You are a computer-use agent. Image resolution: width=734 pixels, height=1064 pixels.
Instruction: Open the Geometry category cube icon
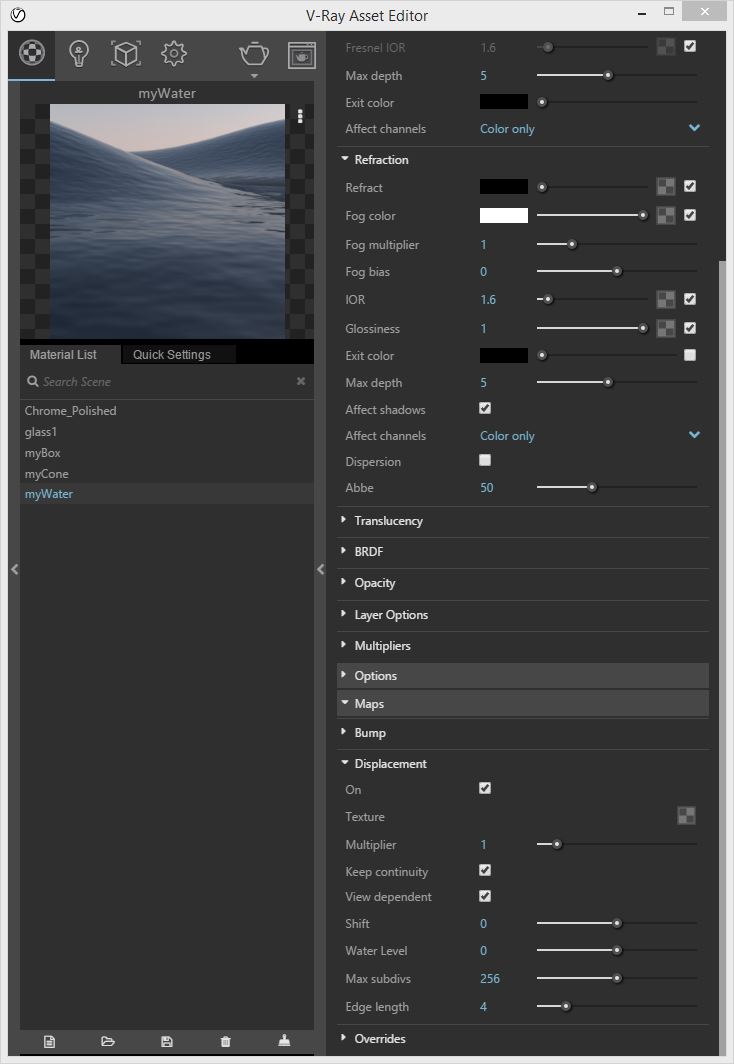pyautogui.click(x=126, y=54)
